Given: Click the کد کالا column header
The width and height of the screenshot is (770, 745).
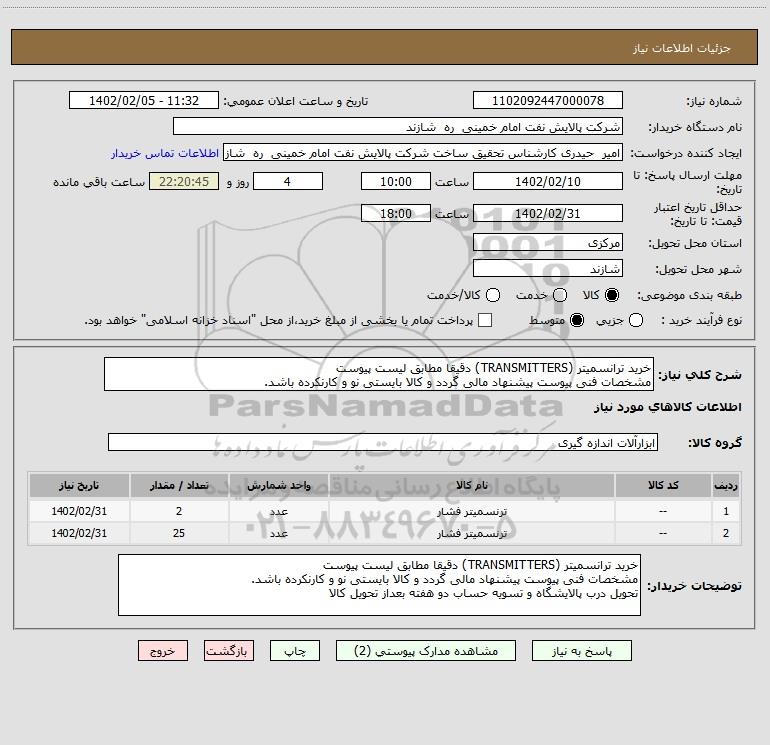Looking at the screenshot, I should 663,485.
